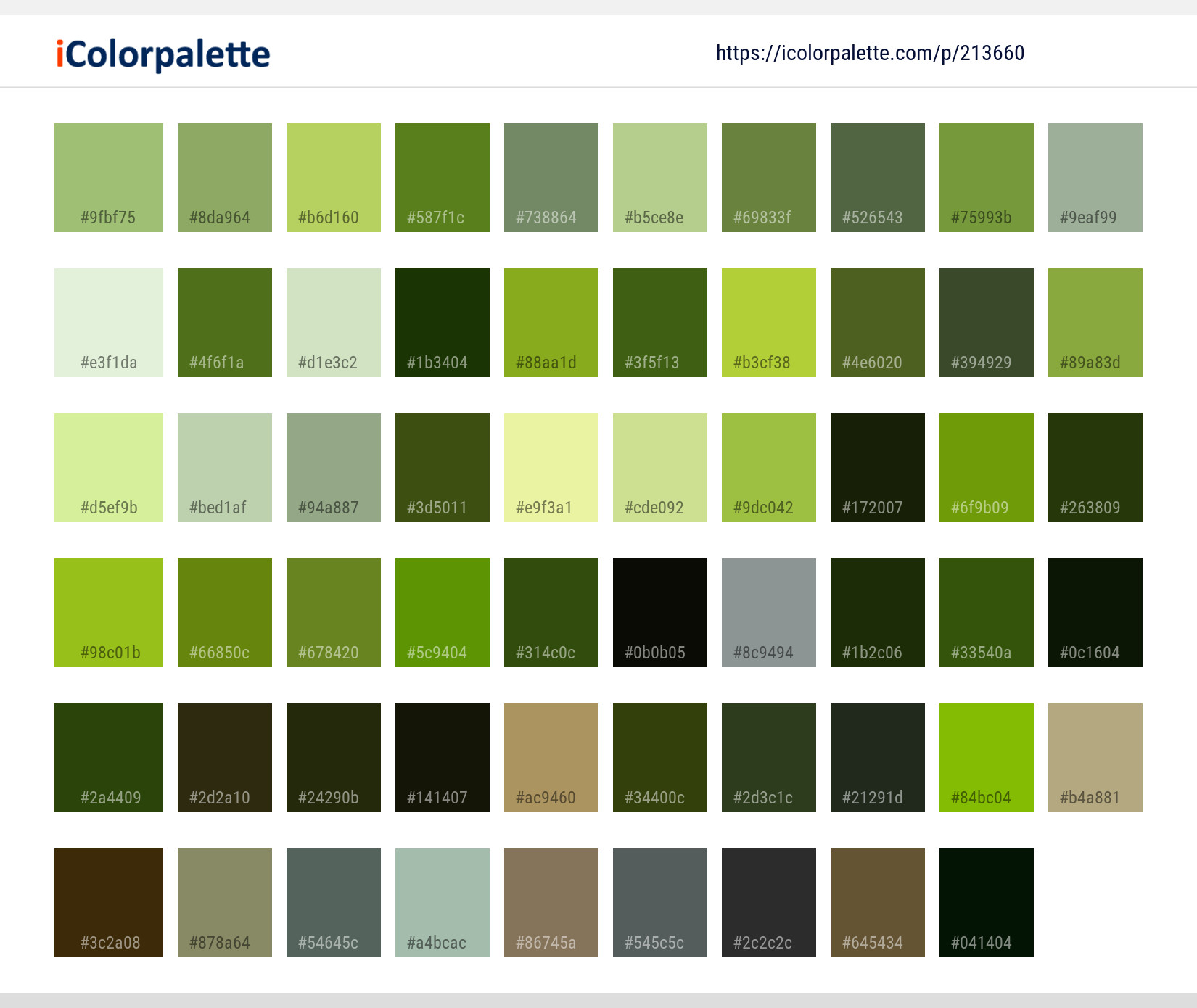
Task: Click the charcoal #2c2c2c swatch
Action: click(x=769, y=903)
